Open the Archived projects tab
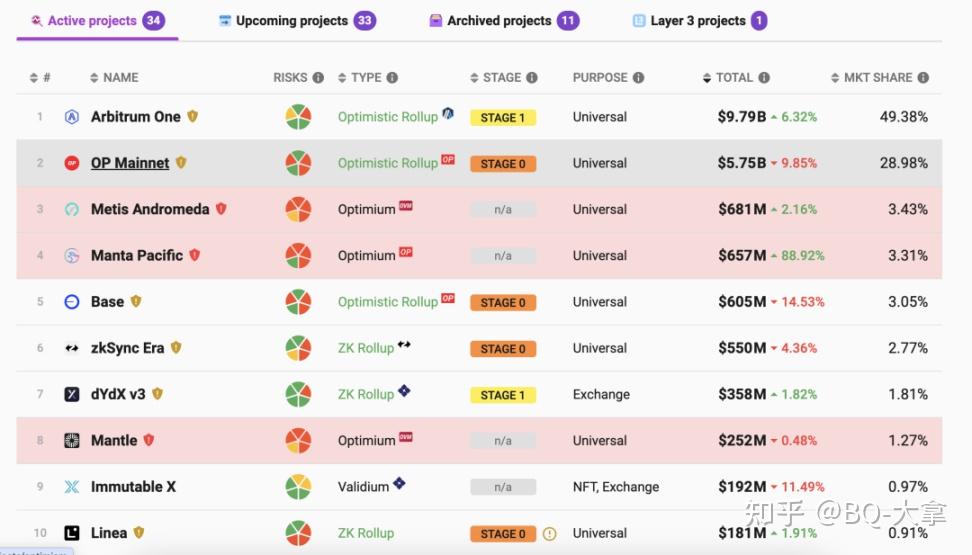972x555 pixels. coord(504,20)
